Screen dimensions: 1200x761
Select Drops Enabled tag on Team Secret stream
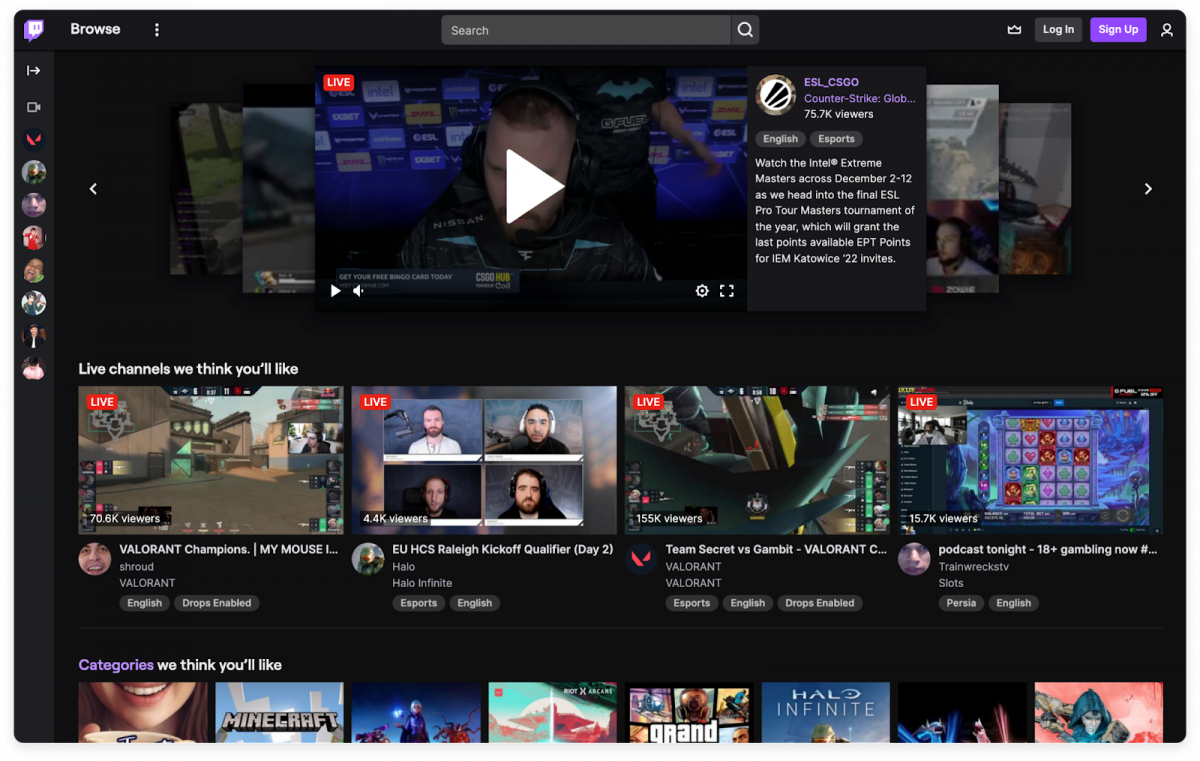coord(820,603)
